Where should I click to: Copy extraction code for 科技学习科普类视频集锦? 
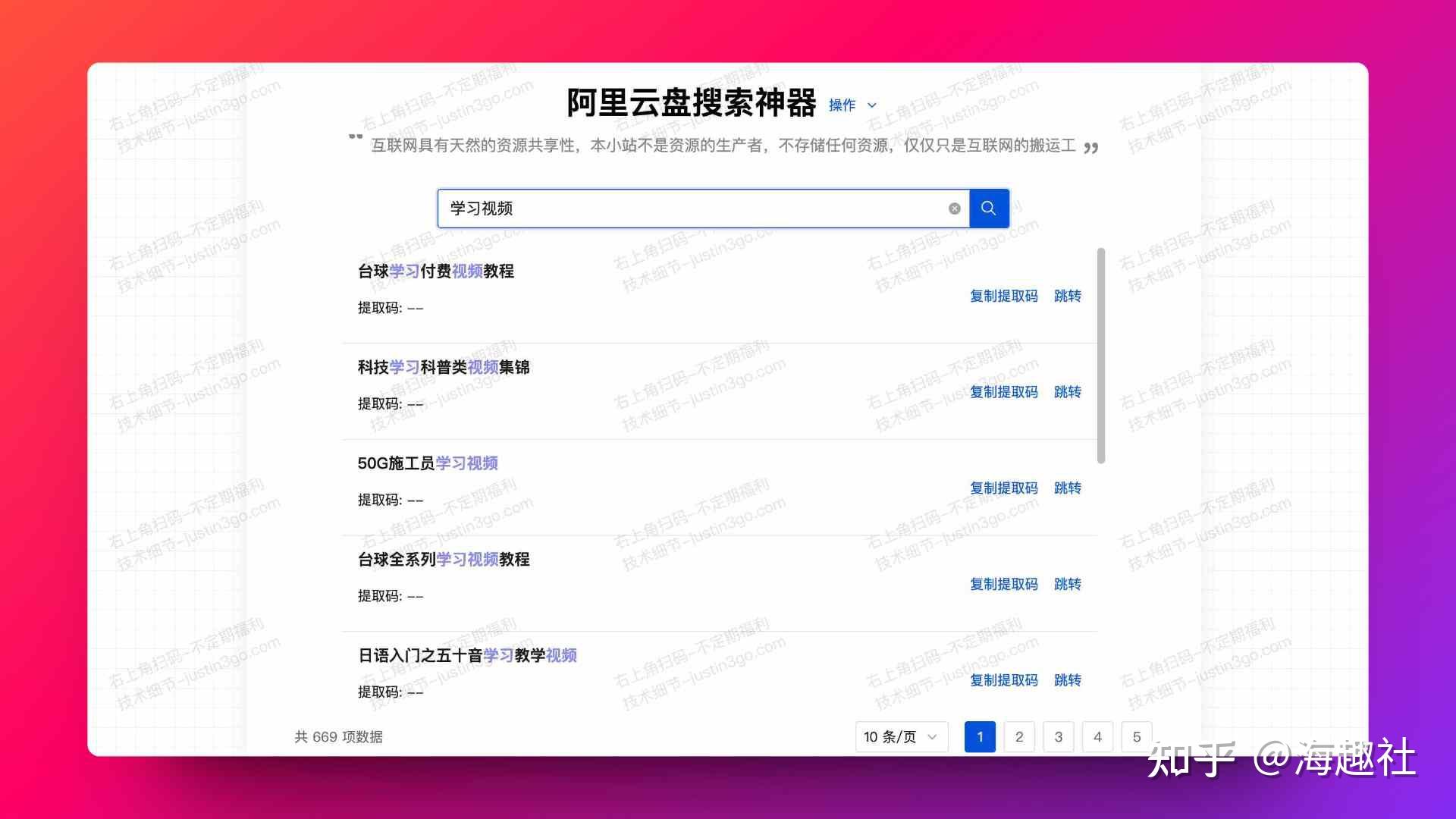1004,392
